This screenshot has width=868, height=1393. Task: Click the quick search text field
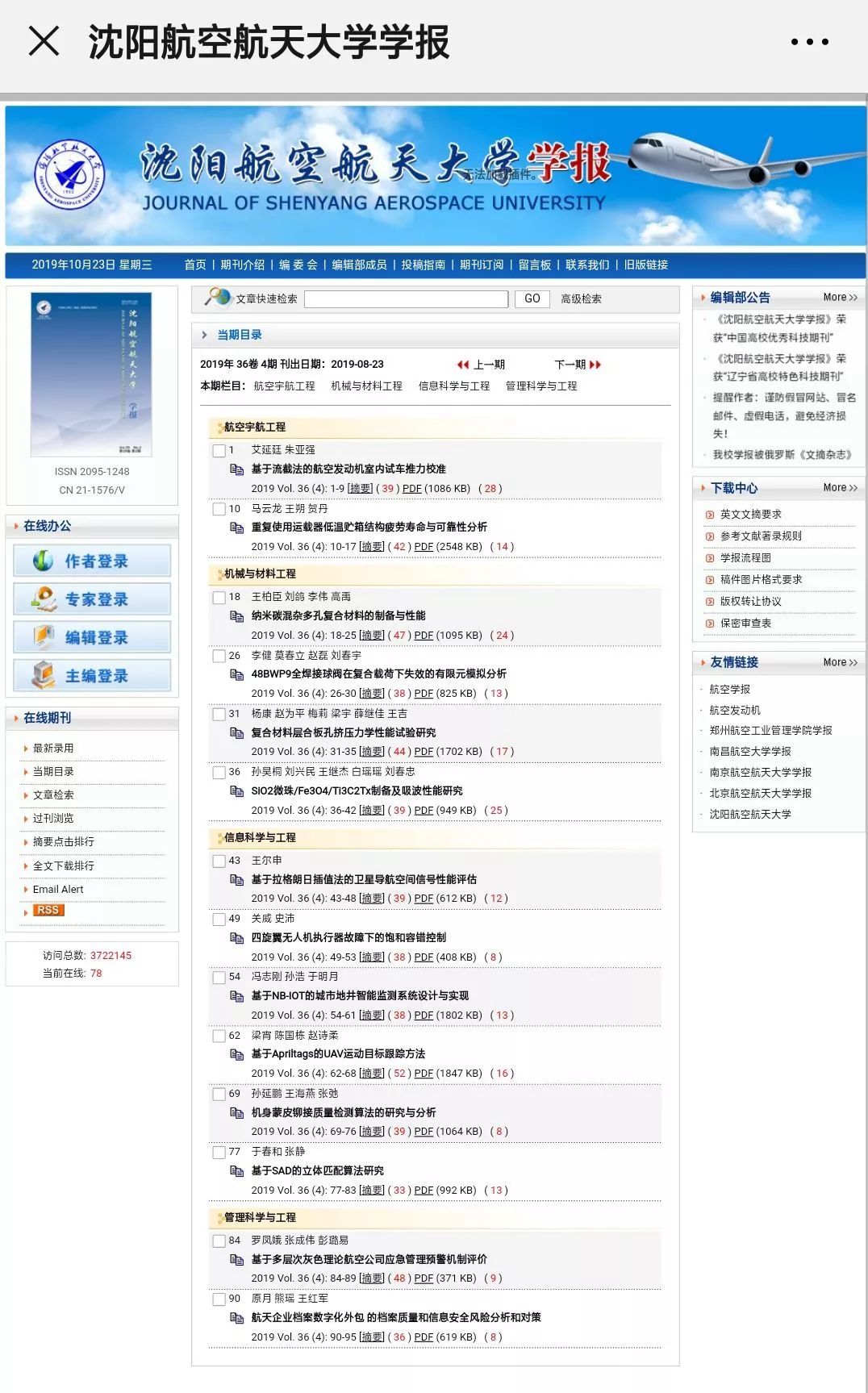click(x=407, y=298)
